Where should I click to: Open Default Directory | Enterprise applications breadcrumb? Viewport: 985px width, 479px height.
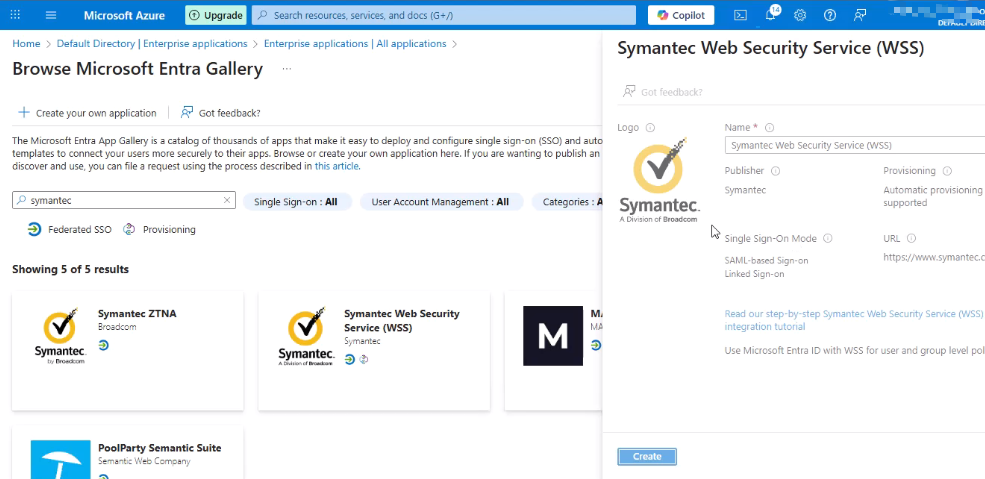click(x=152, y=43)
